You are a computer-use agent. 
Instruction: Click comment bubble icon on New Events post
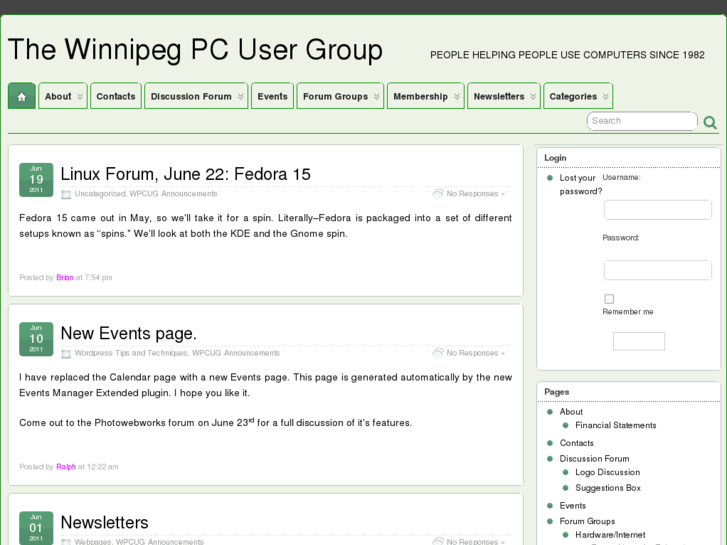pyautogui.click(x=438, y=353)
